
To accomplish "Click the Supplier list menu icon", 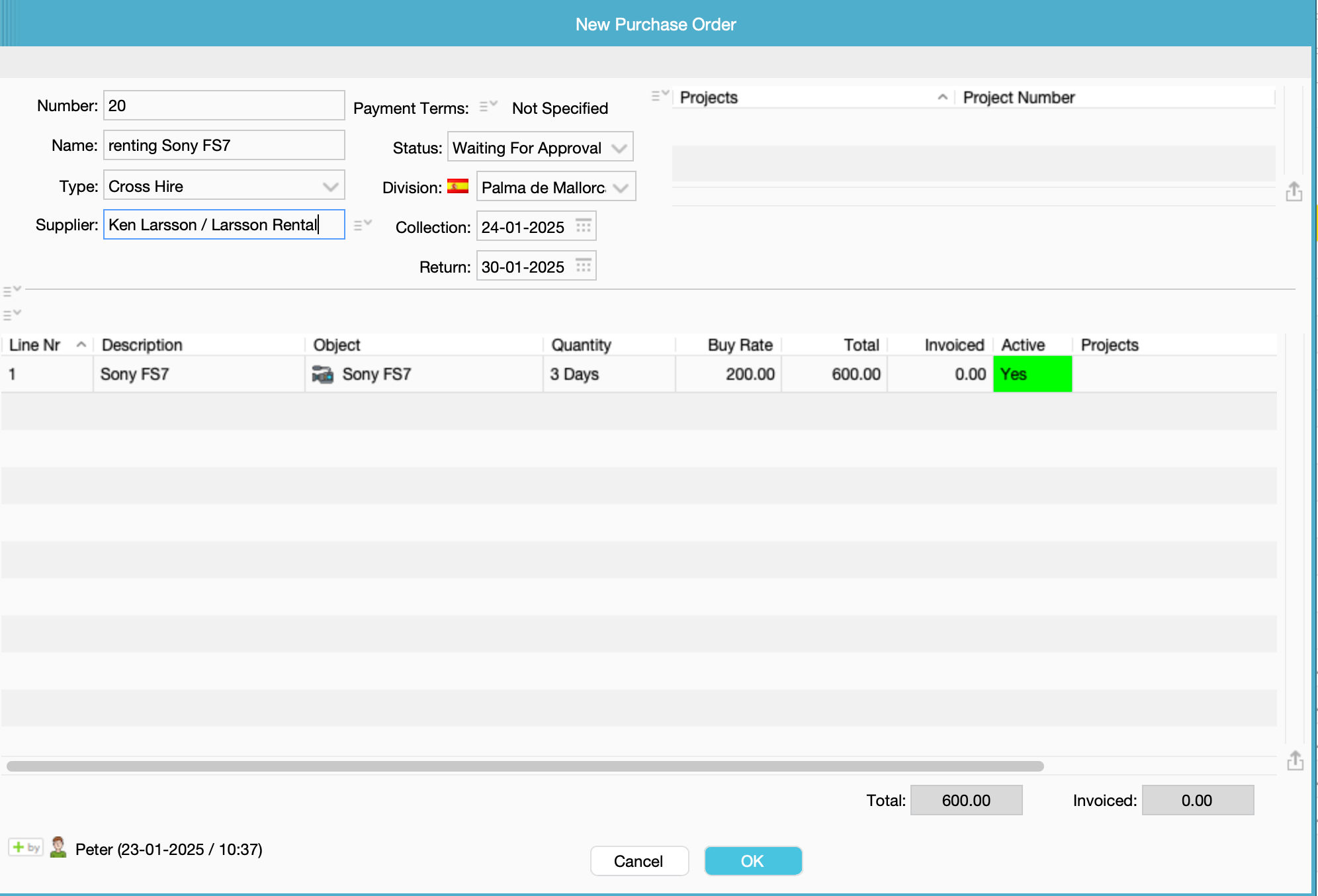I will [x=362, y=225].
